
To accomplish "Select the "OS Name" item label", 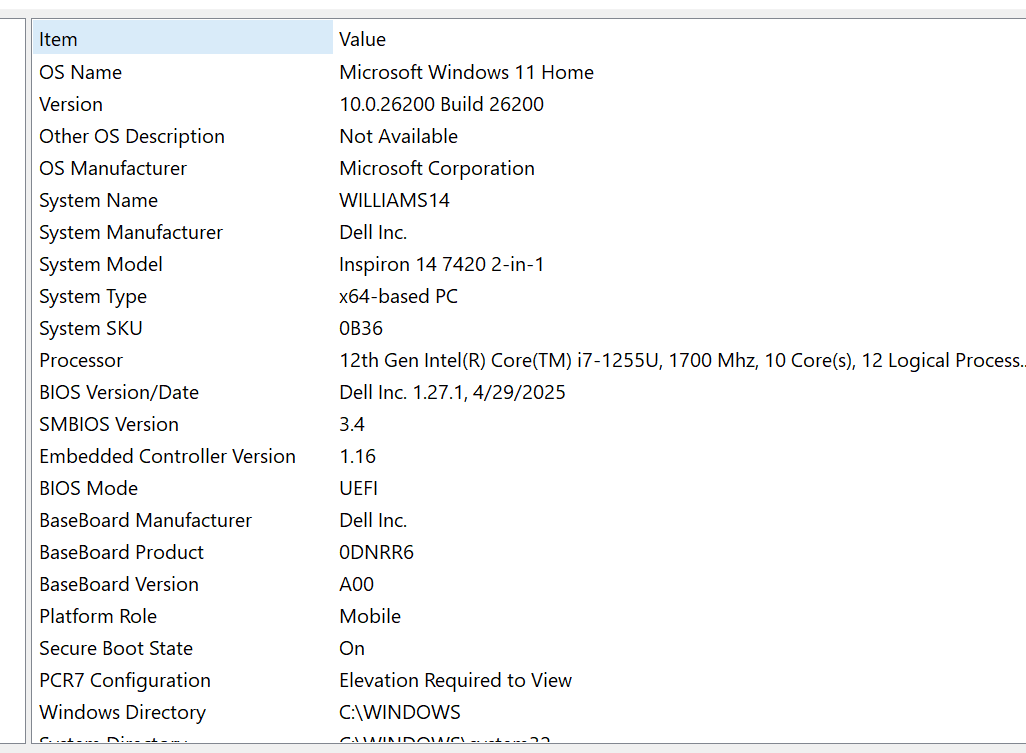I will [x=80, y=72].
